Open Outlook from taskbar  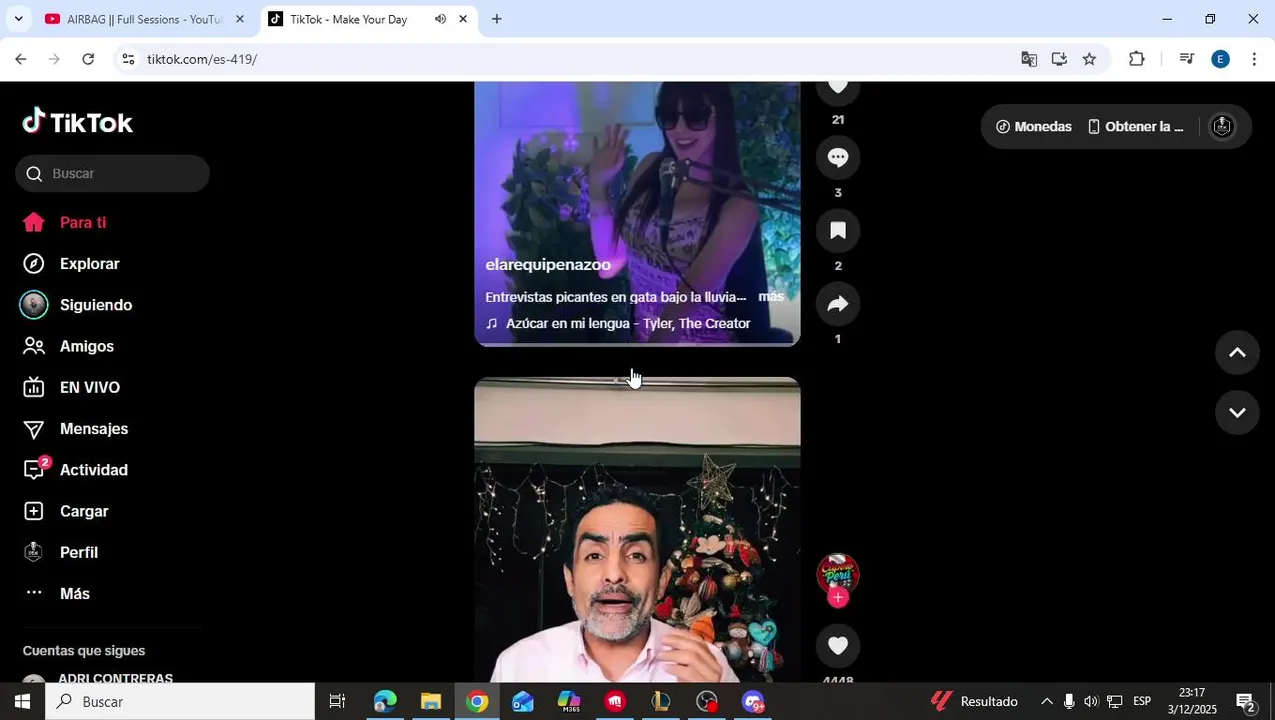523,702
